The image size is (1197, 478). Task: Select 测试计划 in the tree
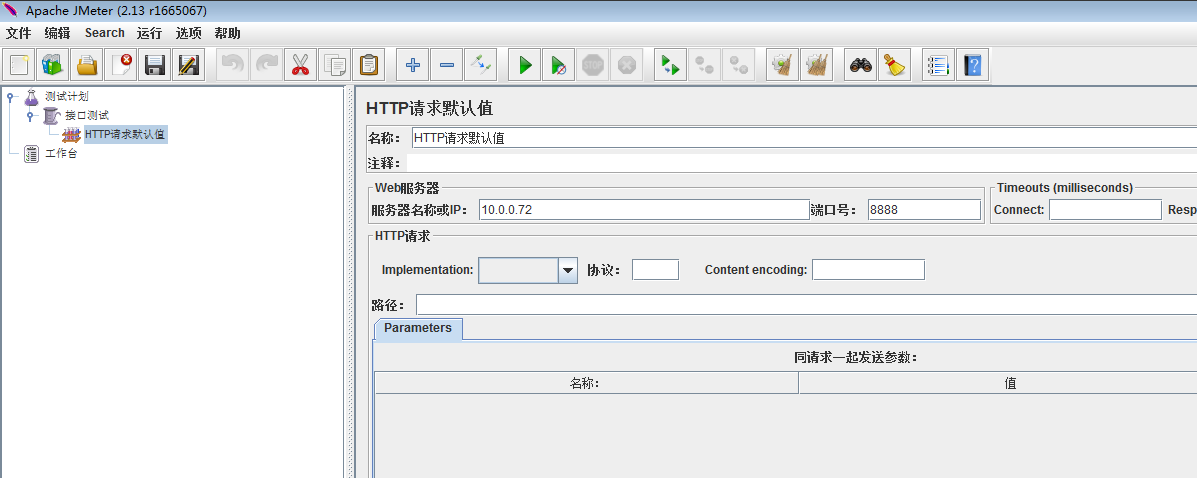pos(66,96)
